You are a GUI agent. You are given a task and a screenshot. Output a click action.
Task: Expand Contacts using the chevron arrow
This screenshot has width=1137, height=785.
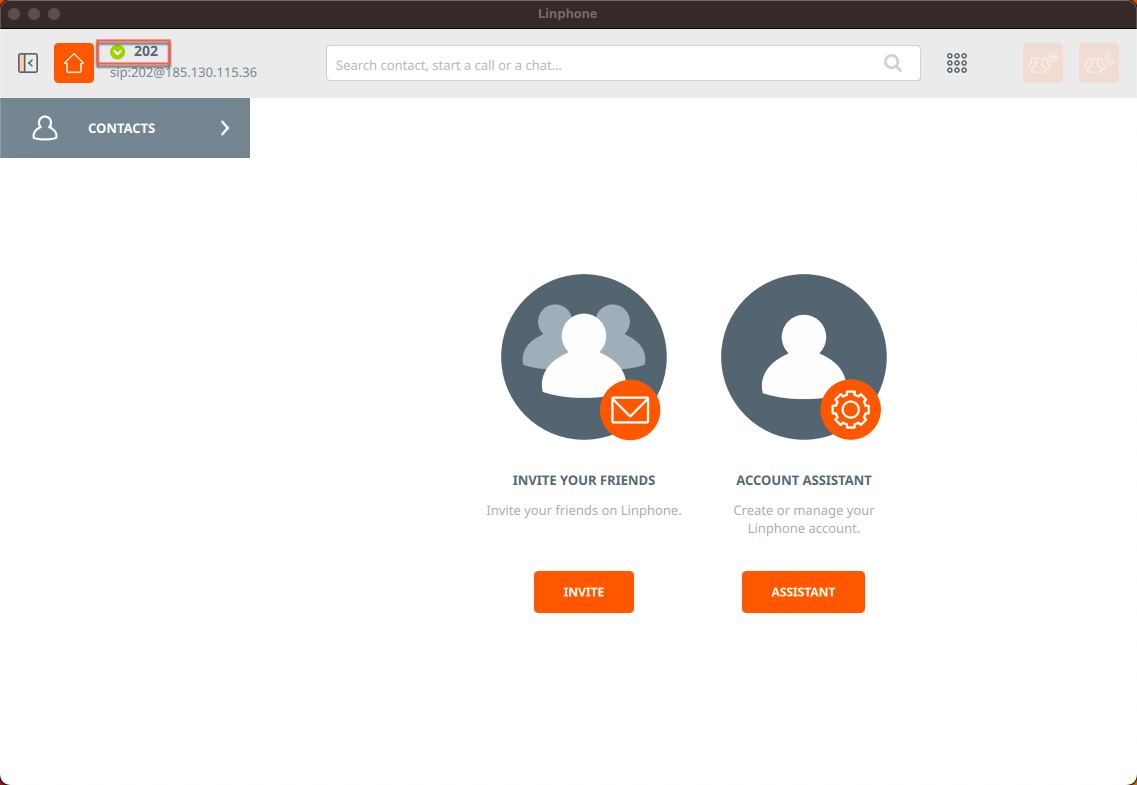[x=225, y=128]
